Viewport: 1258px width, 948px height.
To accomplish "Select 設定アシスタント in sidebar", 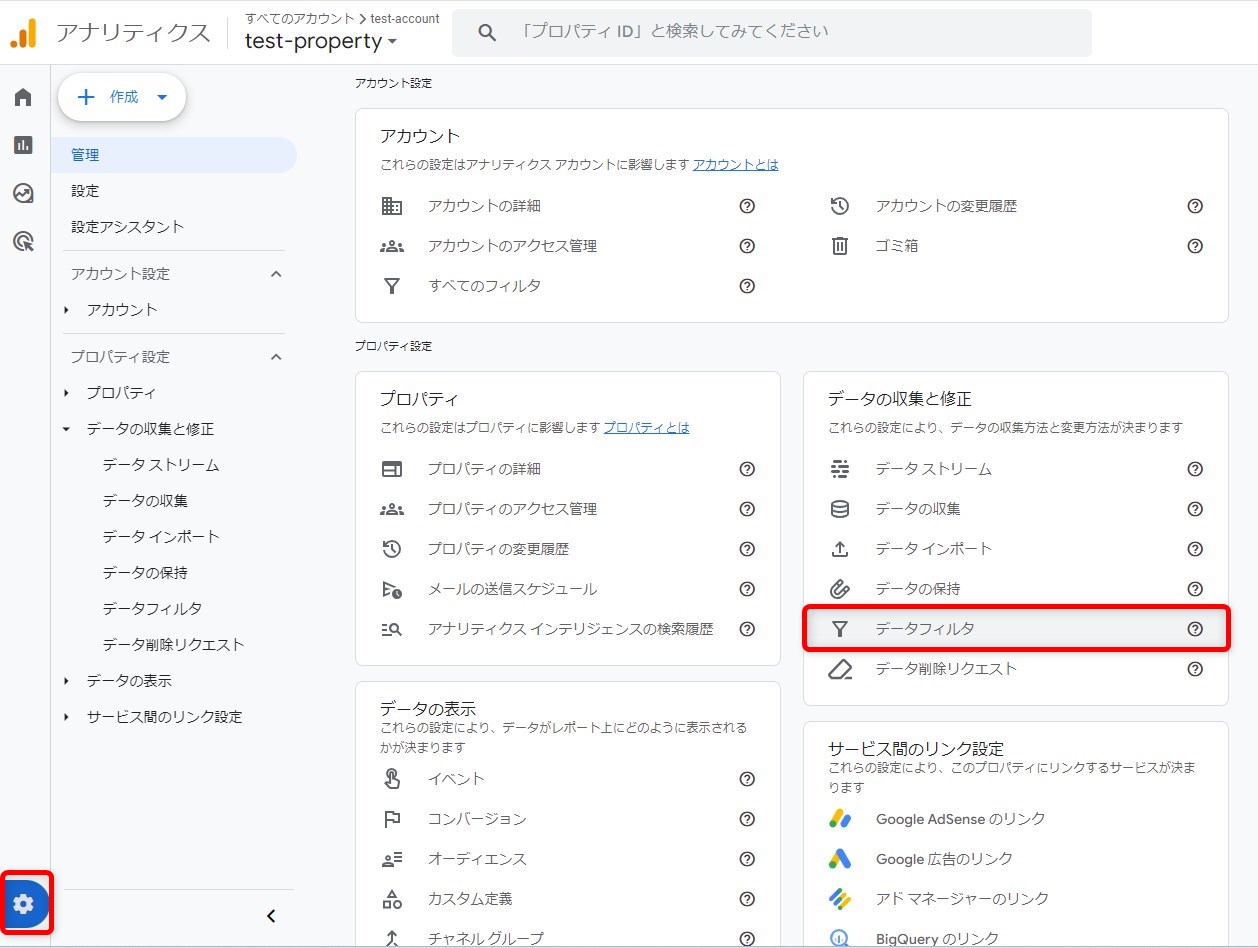I will [127, 227].
